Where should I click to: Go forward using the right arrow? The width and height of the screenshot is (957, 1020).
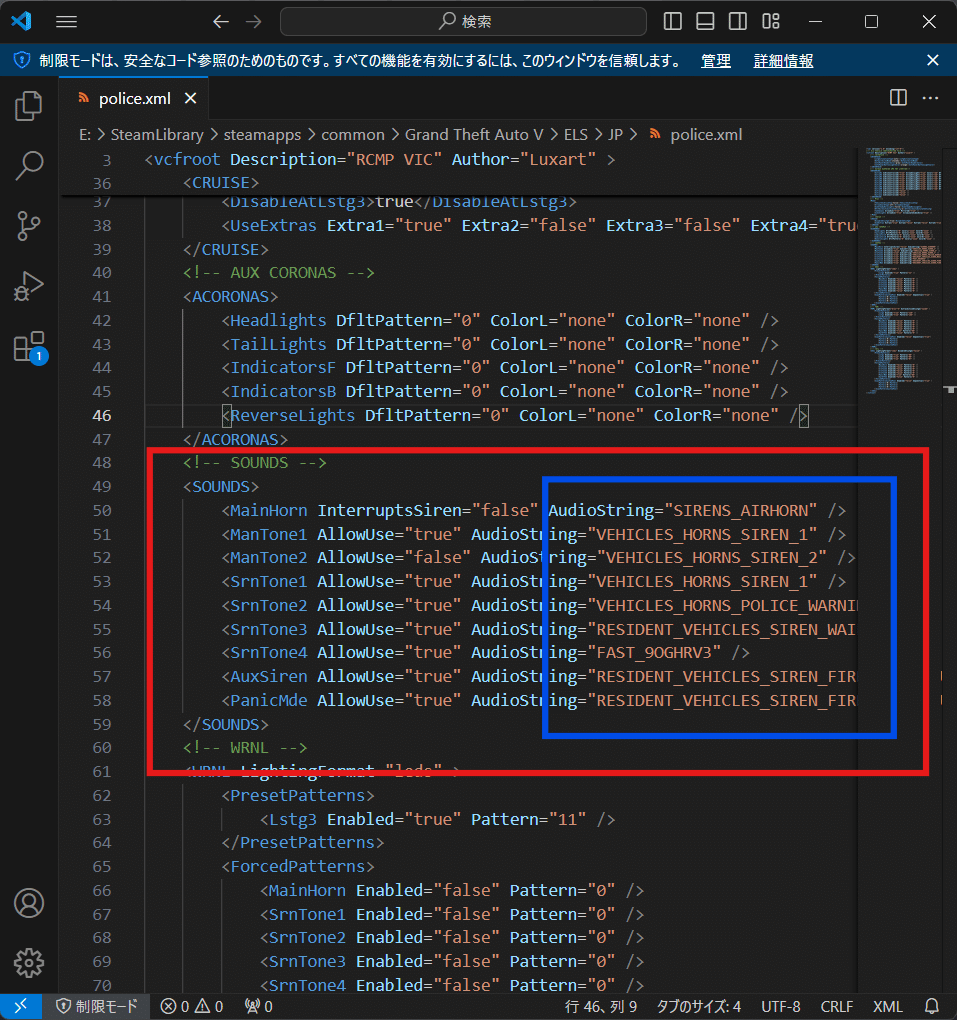tap(254, 21)
